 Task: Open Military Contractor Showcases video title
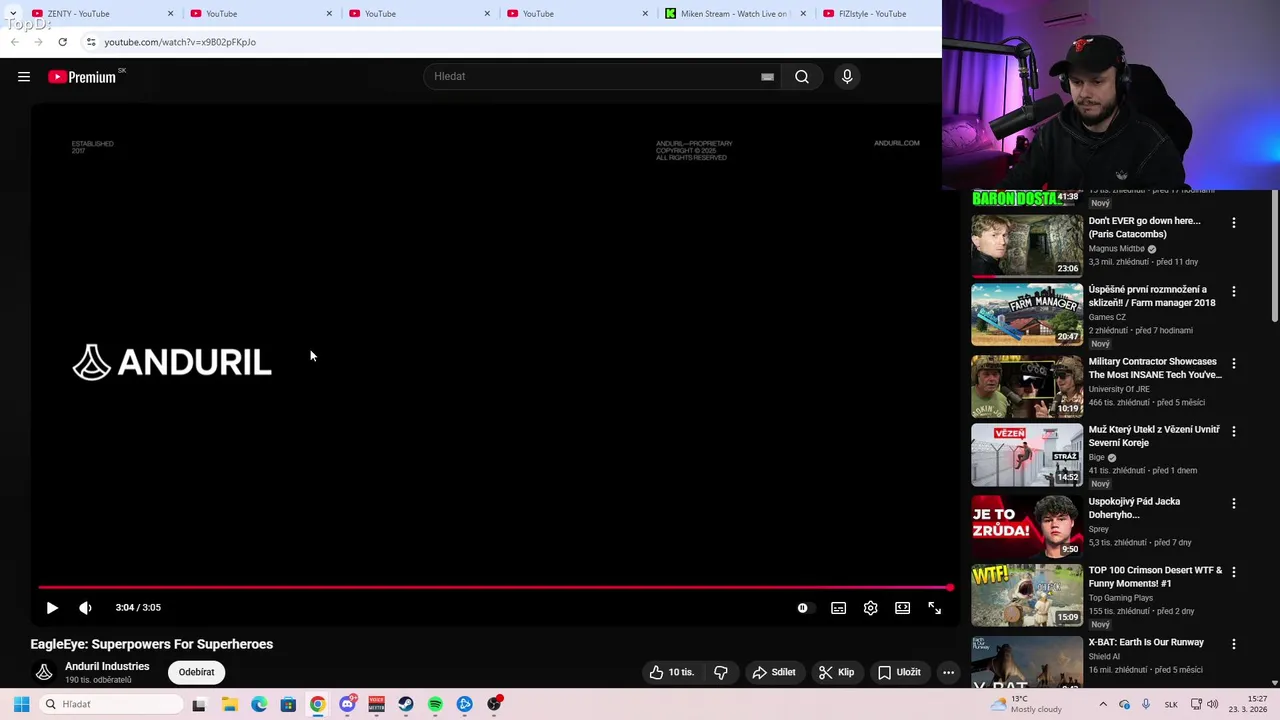point(1155,368)
